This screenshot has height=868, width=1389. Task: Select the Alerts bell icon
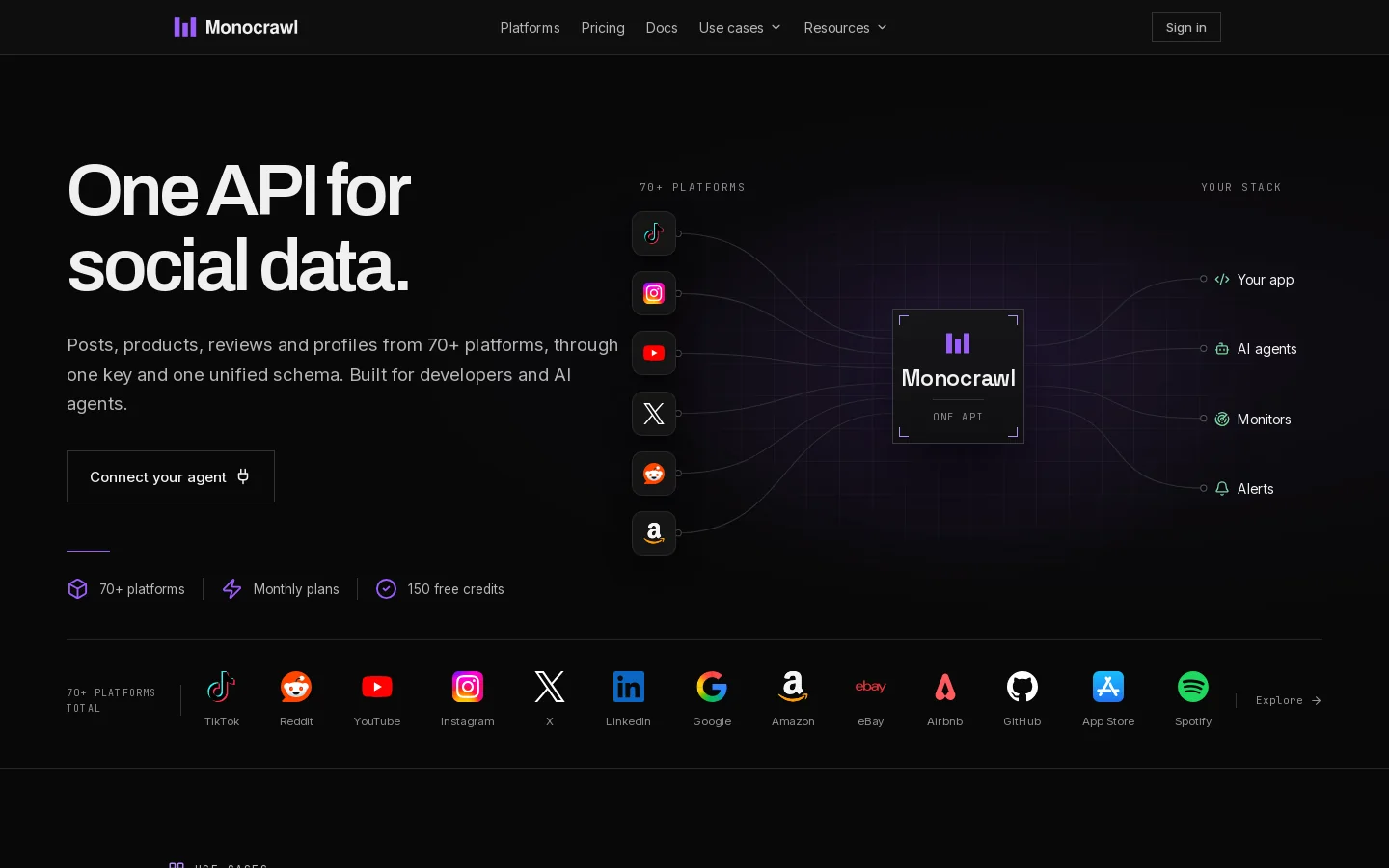click(1222, 489)
